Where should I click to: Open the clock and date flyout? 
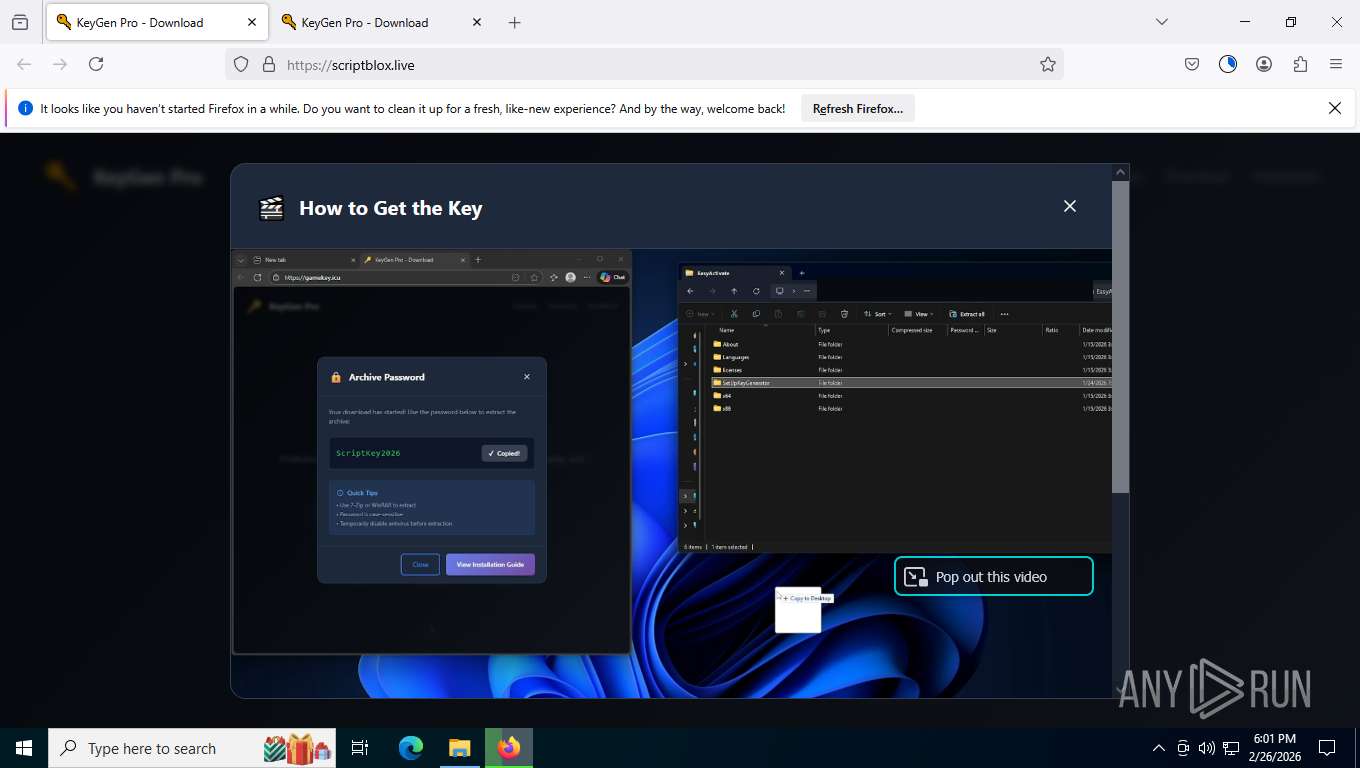pyautogui.click(x=1274, y=748)
